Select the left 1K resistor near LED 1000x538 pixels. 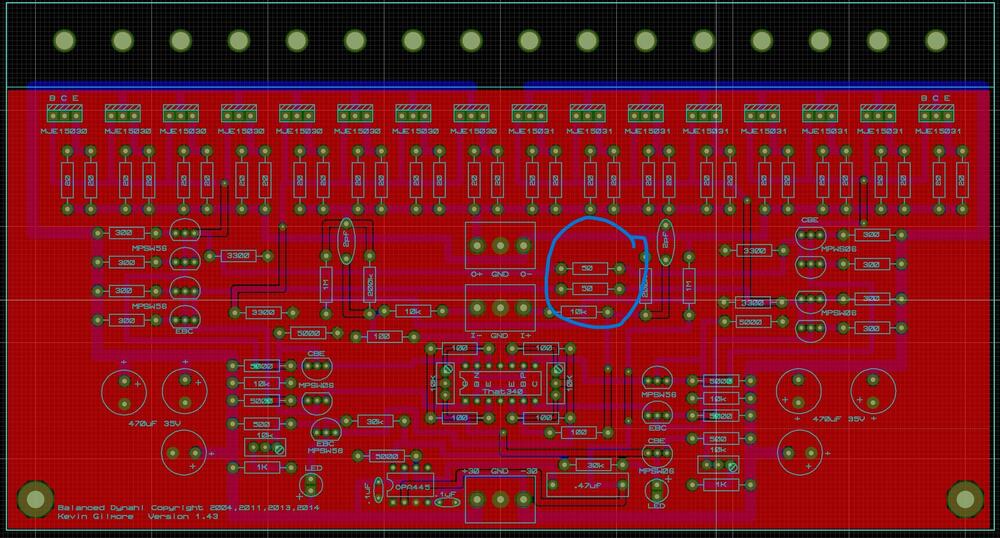coord(260,467)
